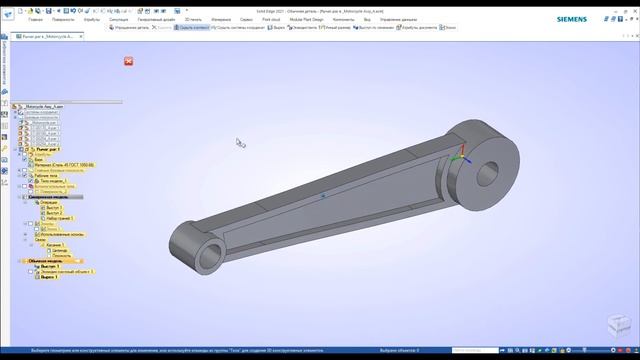Screen dimensions: 640x360
Task: Open the 3D печать ribbon tab
Action: pos(193,19)
